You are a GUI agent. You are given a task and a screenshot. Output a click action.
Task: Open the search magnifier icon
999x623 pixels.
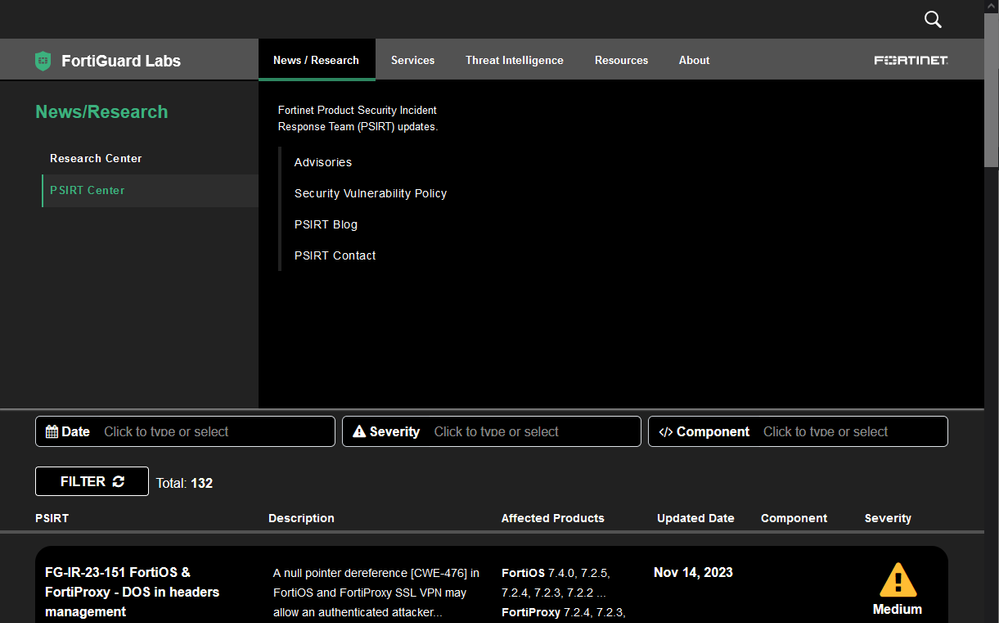[932, 19]
